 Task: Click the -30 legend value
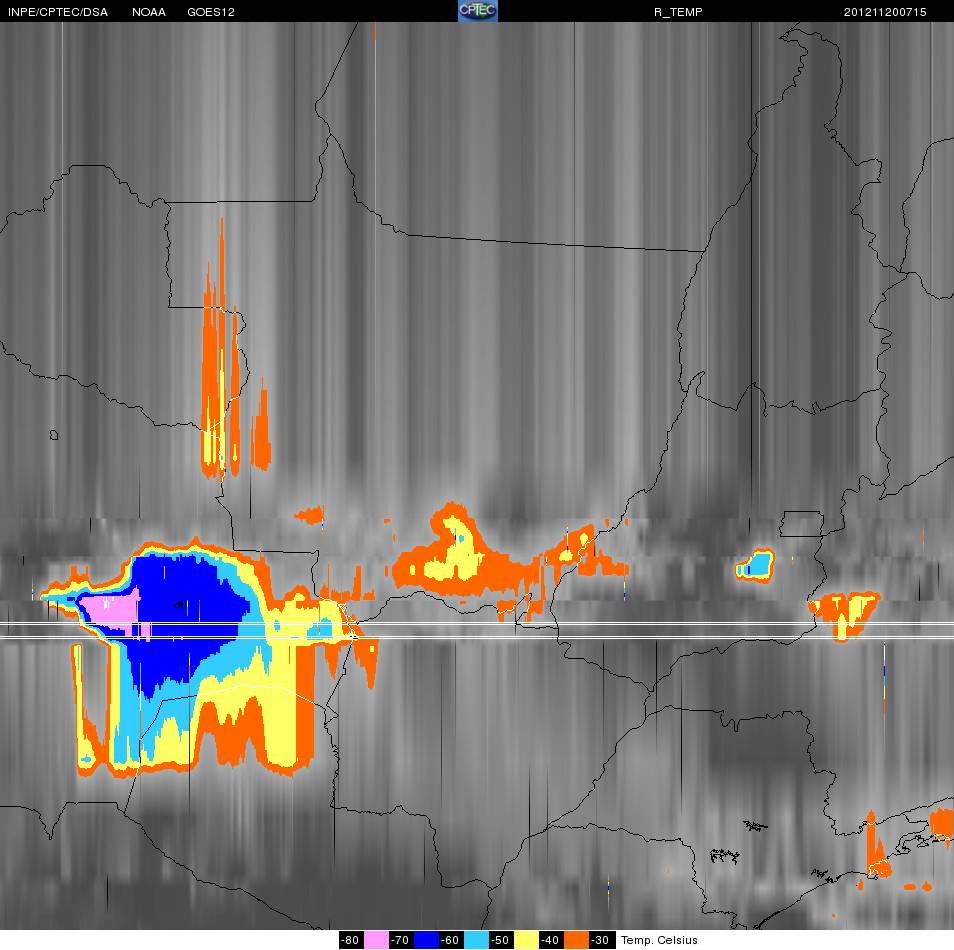click(x=601, y=940)
